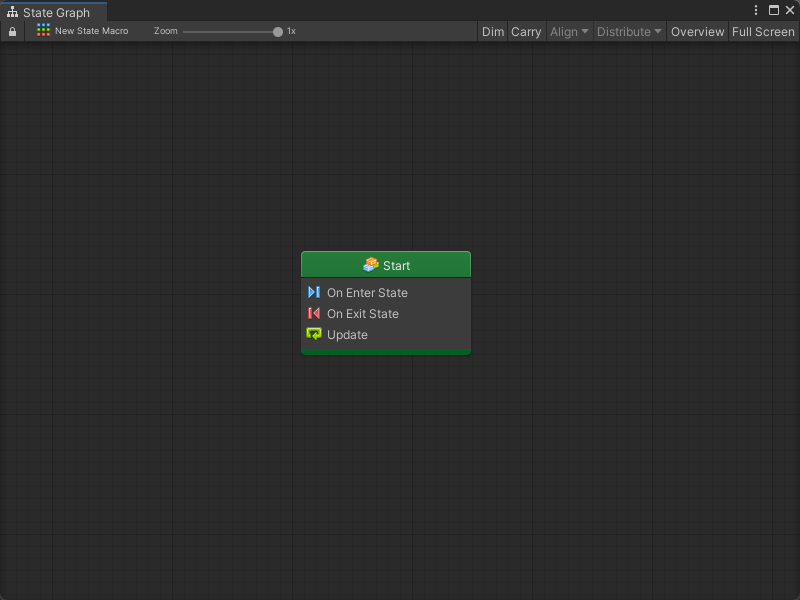800x600 pixels.
Task: Toggle the Dim option
Action: click(x=493, y=32)
